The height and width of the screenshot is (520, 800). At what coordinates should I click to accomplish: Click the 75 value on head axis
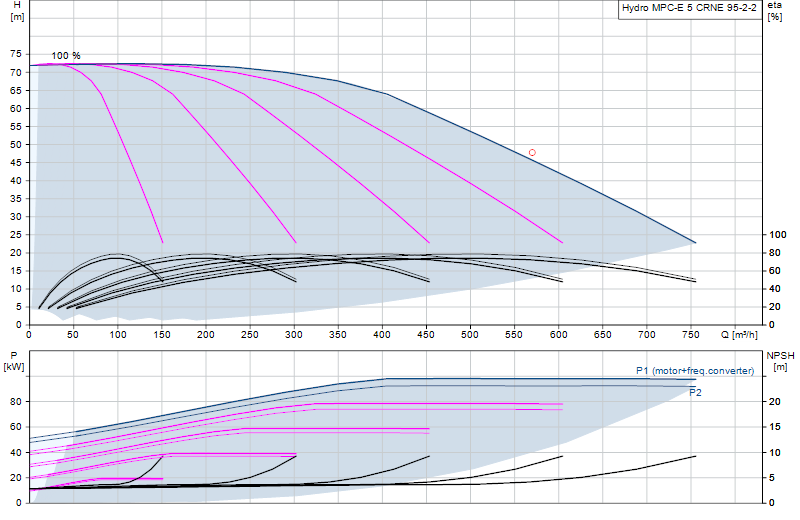(16, 54)
